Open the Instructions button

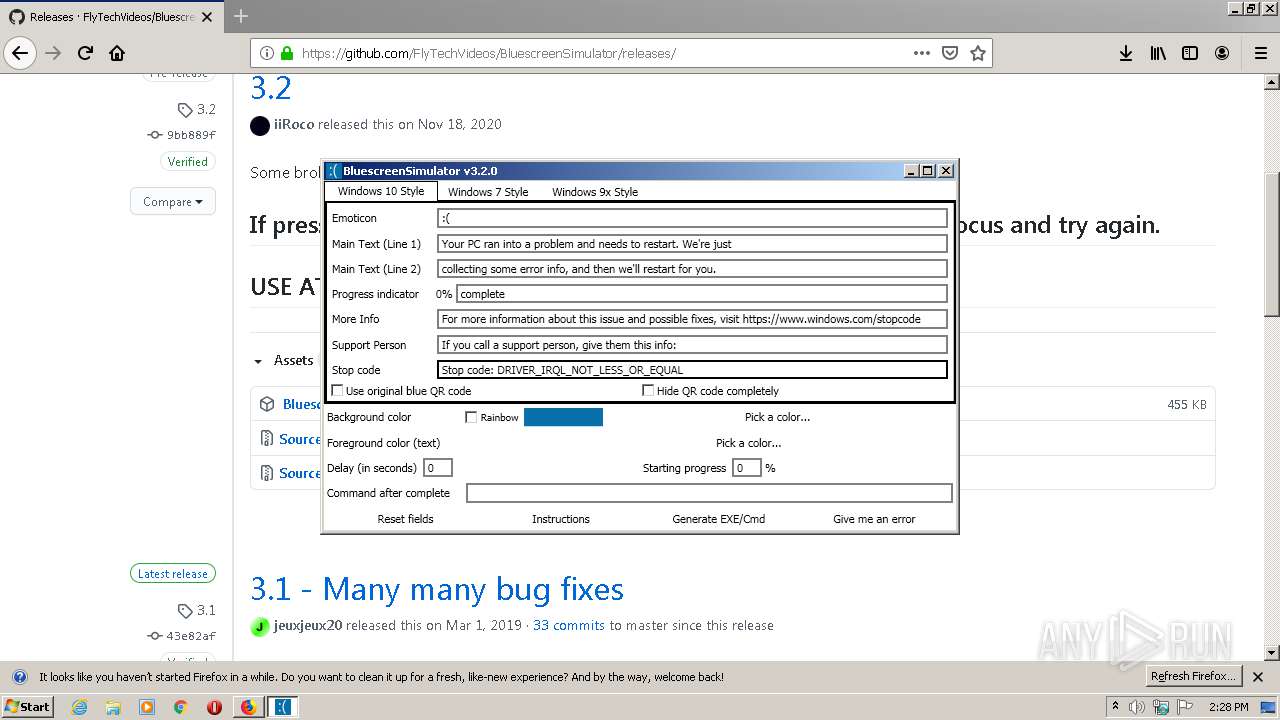point(560,519)
